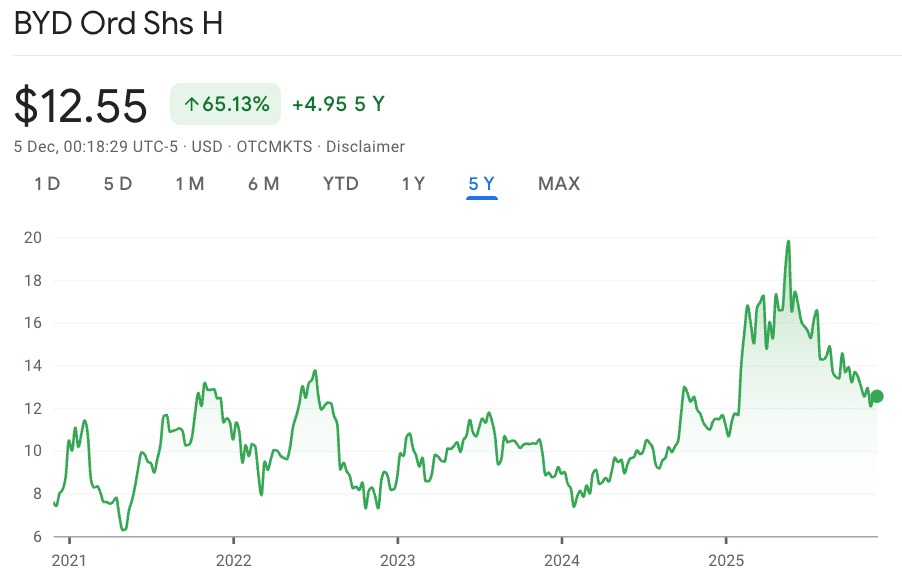Click the $12.55 price display
902x582 pixels.
point(80,103)
